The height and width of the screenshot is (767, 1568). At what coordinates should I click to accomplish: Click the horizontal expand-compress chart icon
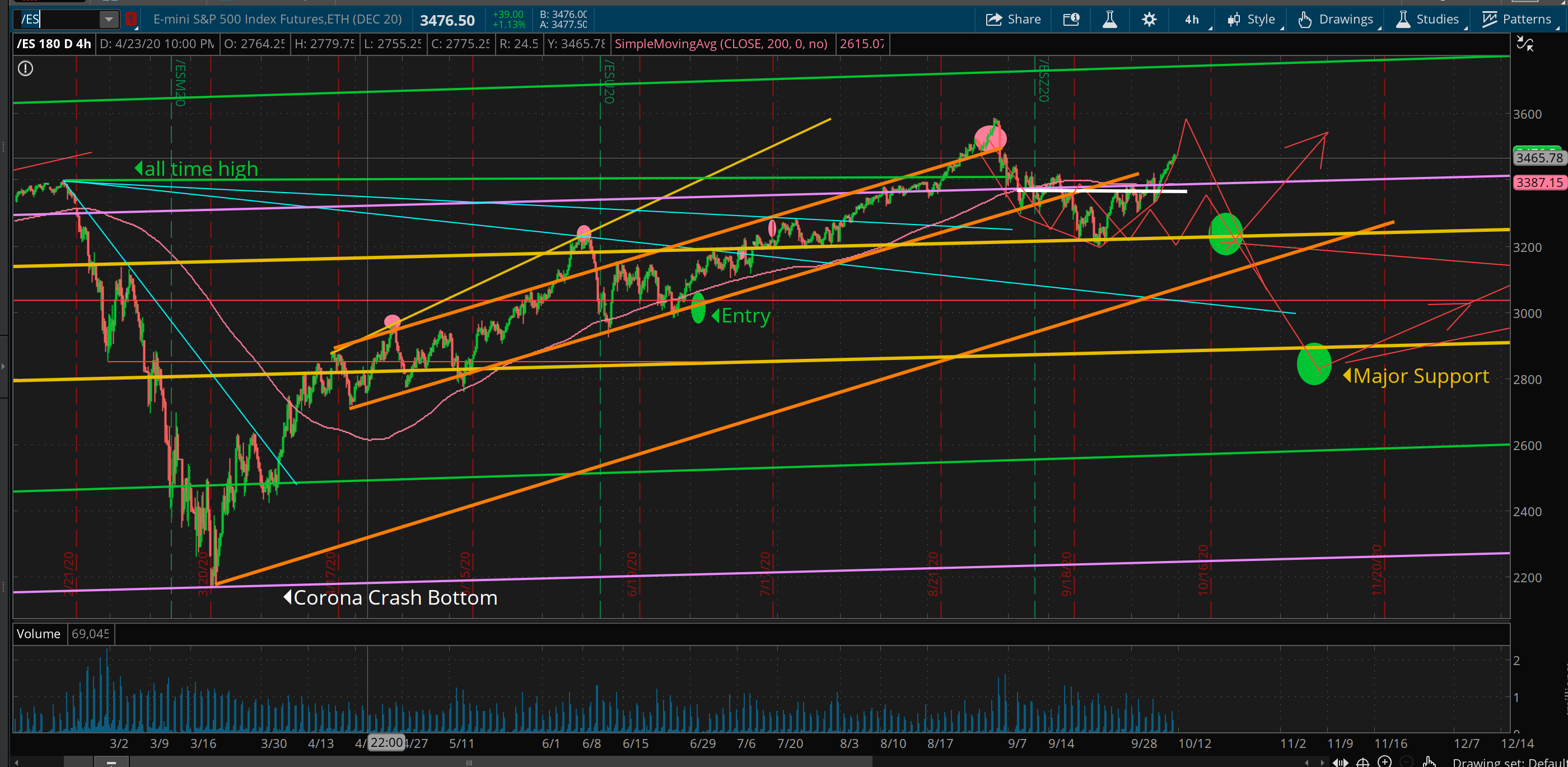(x=1341, y=761)
